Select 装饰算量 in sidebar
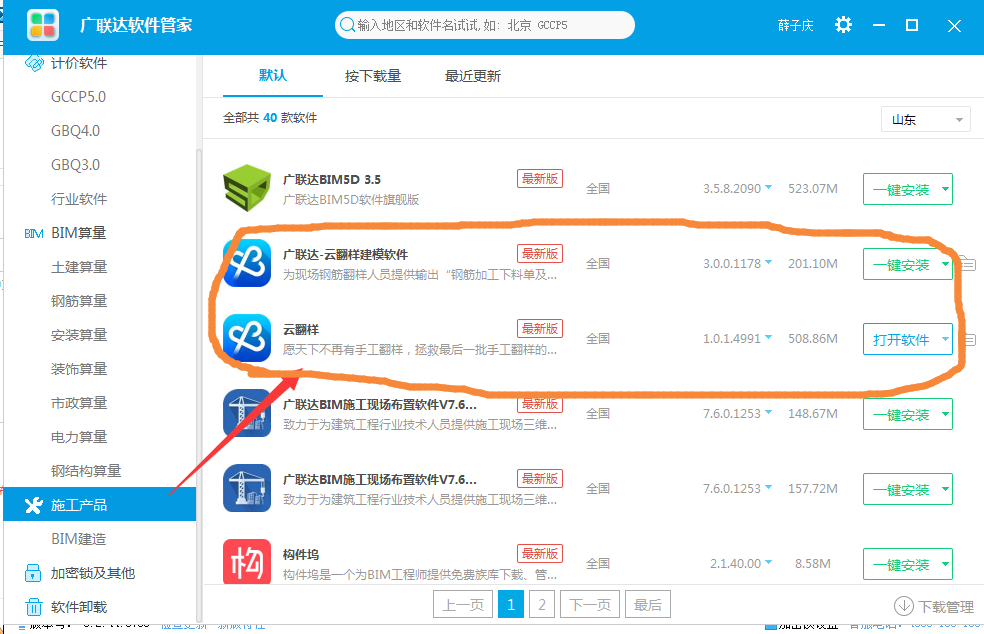Image resolution: width=984 pixels, height=634 pixels. click(x=79, y=368)
